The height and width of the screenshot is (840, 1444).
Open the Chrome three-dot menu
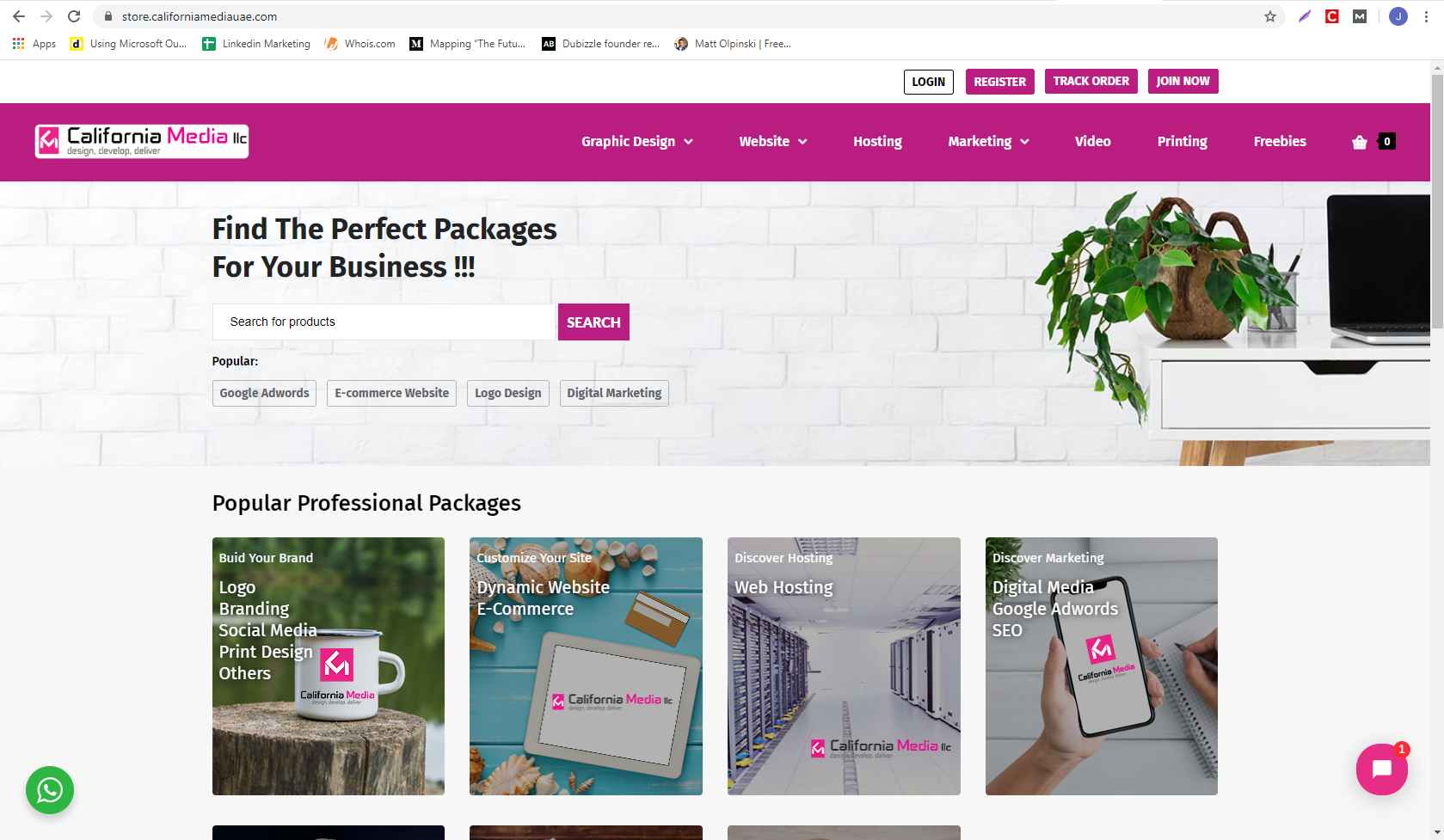click(1426, 16)
